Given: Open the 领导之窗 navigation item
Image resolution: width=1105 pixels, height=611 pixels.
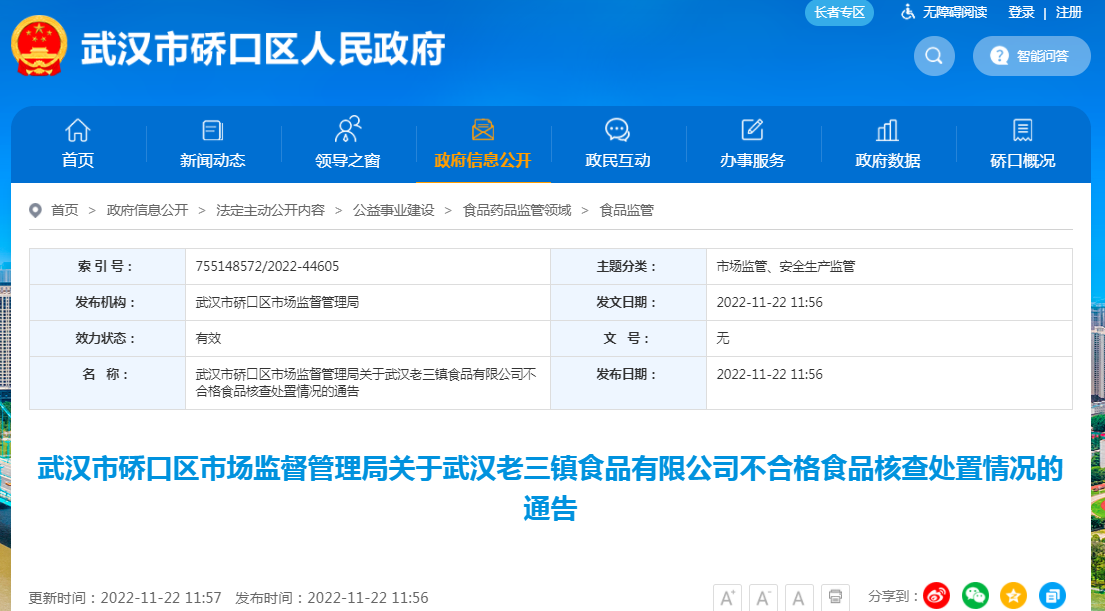Looking at the screenshot, I should (347, 143).
